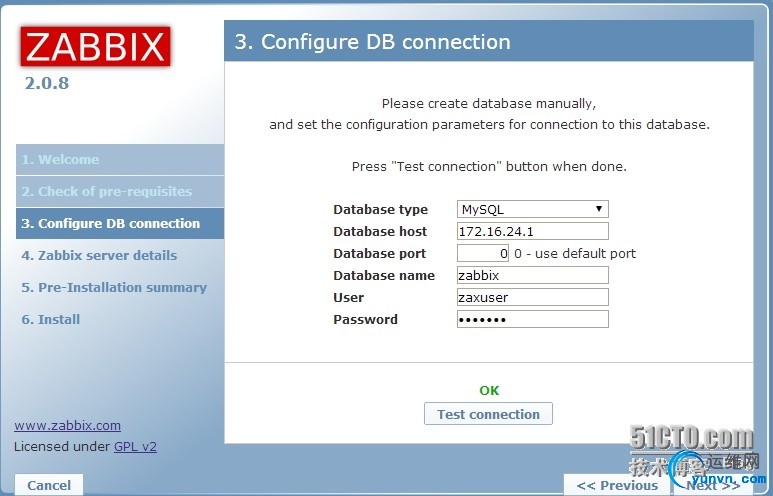Image resolution: width=773 pixels, height=496 pixels.
Task: Select step 3. Configure DB connection
Action: tap(120, 223)
